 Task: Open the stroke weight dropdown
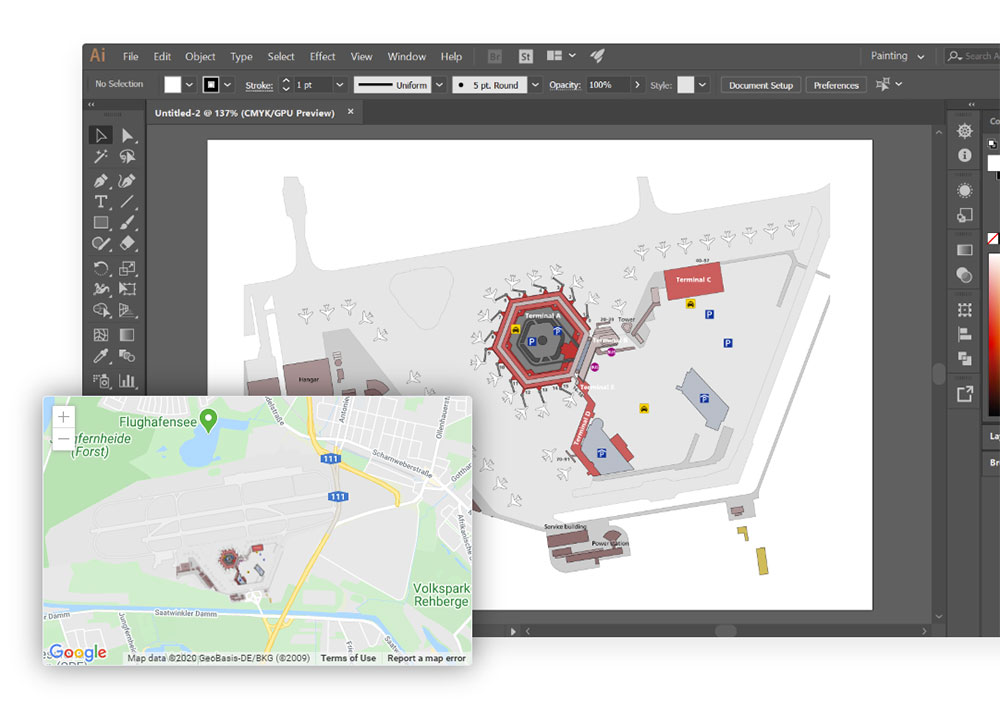[340, 85]
